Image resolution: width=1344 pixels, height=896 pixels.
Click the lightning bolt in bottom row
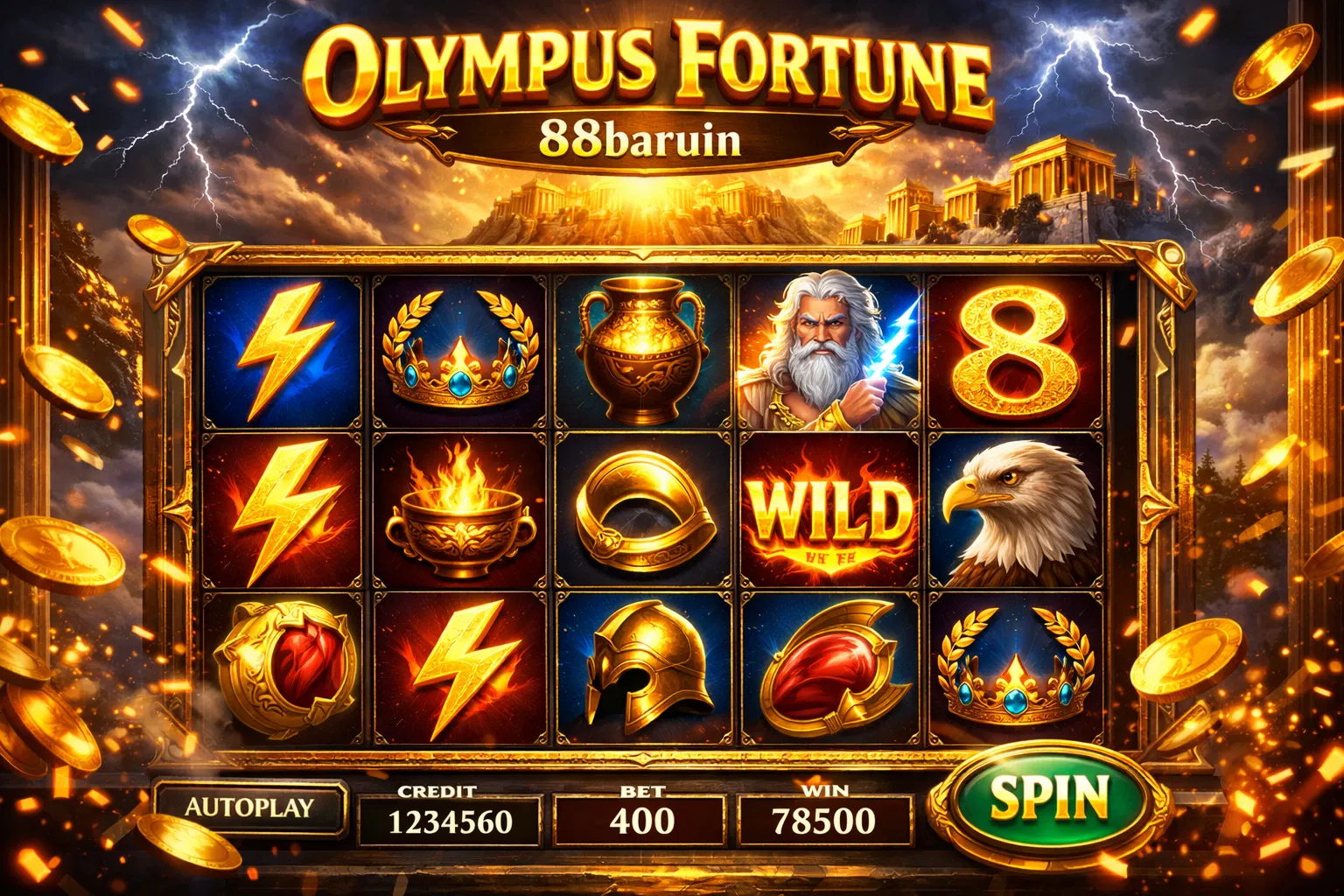point(460,668)
